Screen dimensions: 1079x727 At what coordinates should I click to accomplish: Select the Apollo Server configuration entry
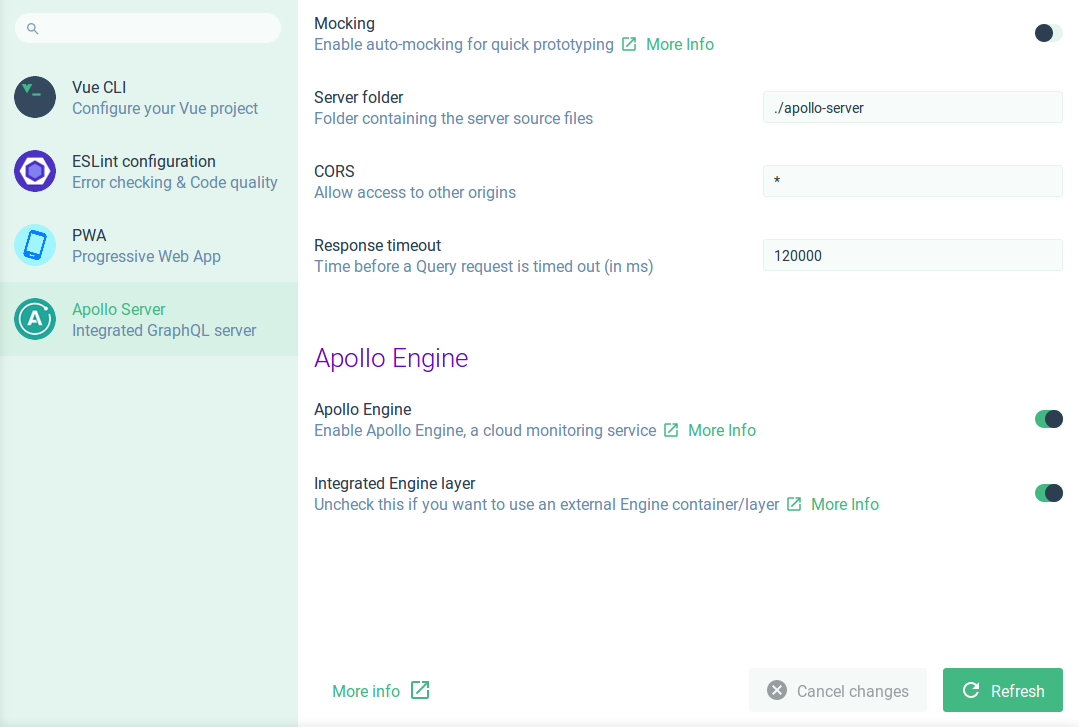click(149, 319)
